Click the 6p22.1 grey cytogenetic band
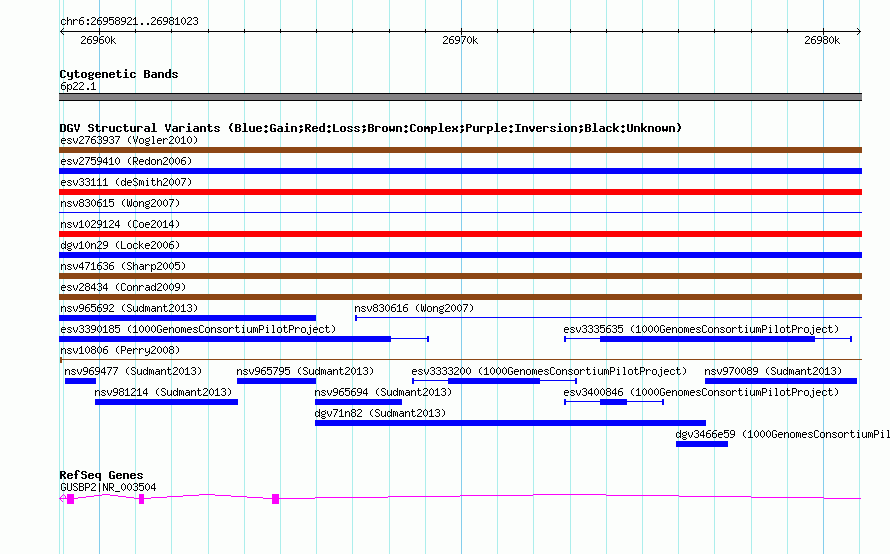890x554 pixels. [x=460, y=97]
